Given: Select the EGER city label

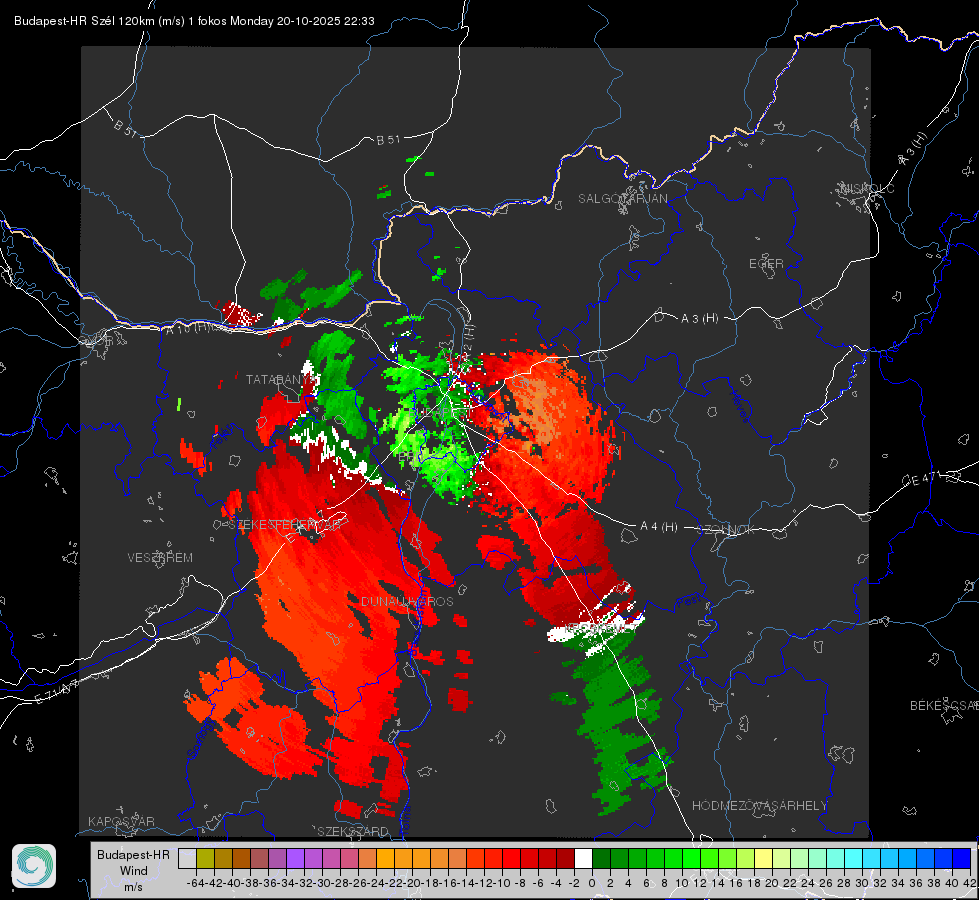Looking at the screenshot, I should (x=766, y=264).
